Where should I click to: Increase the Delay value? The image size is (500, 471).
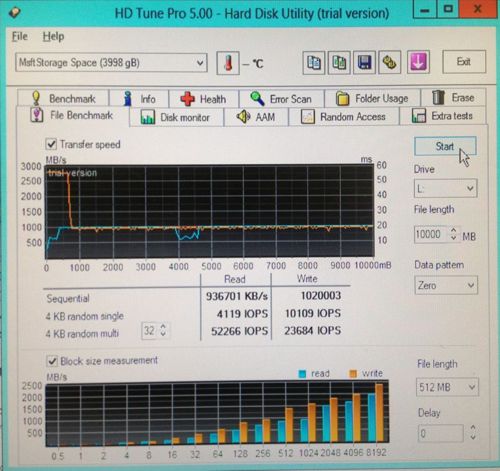(473, 428)
